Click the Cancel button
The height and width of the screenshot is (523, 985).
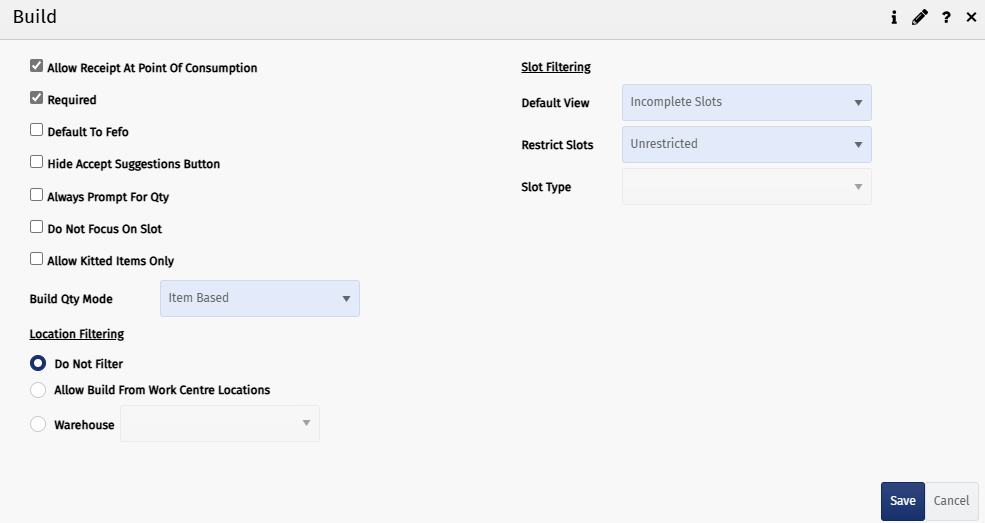pos(951,501)
